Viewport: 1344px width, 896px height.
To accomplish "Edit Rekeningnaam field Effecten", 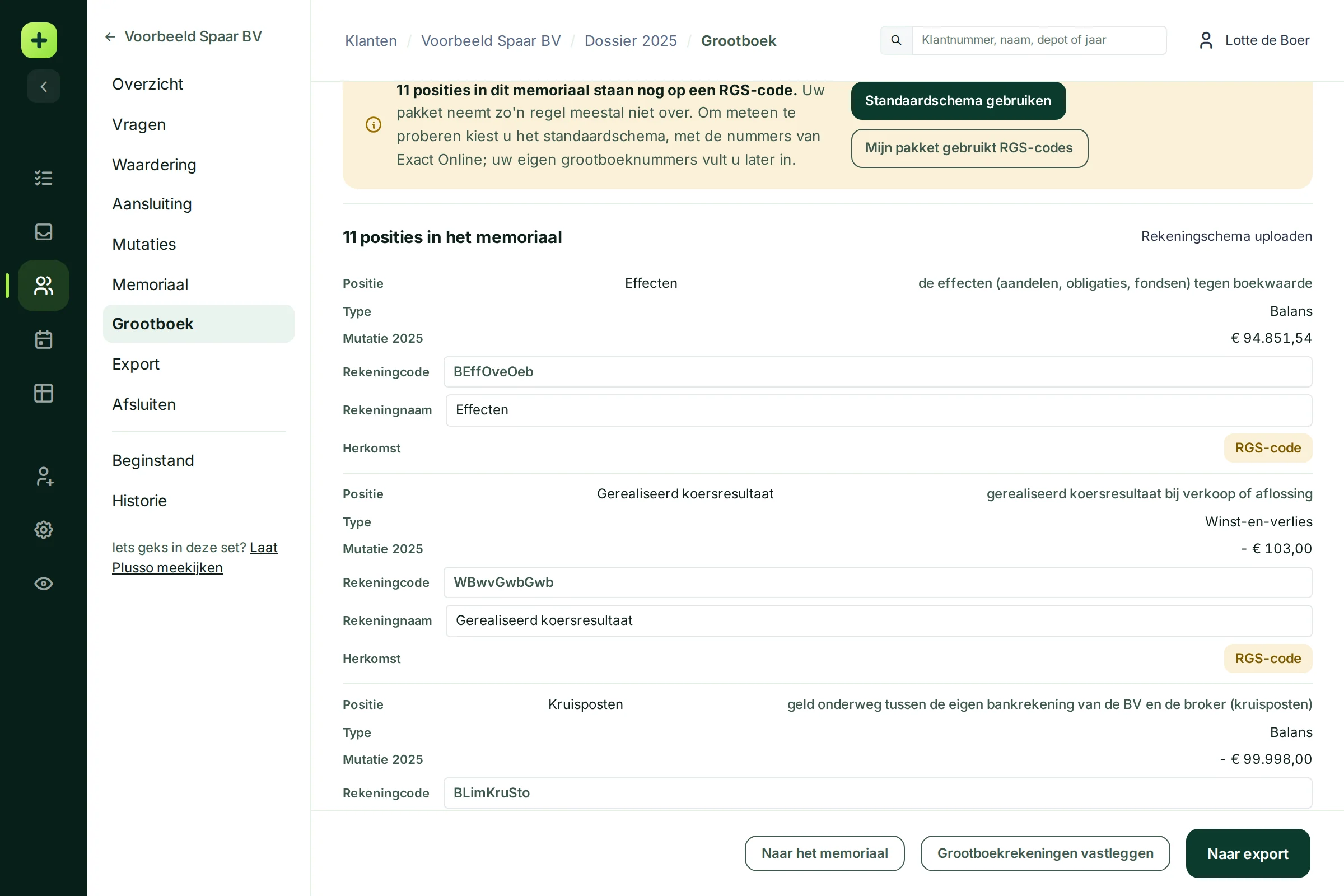I will [x=879, y=410].
